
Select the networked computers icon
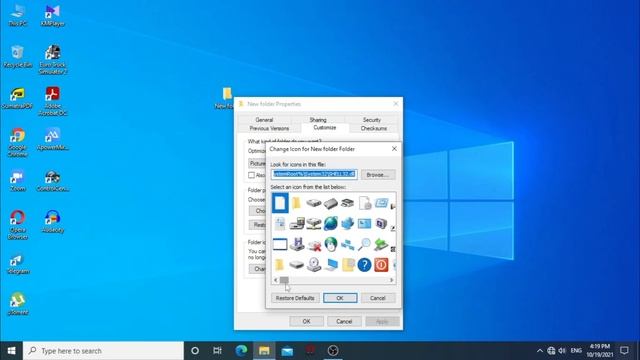[347, 244]
